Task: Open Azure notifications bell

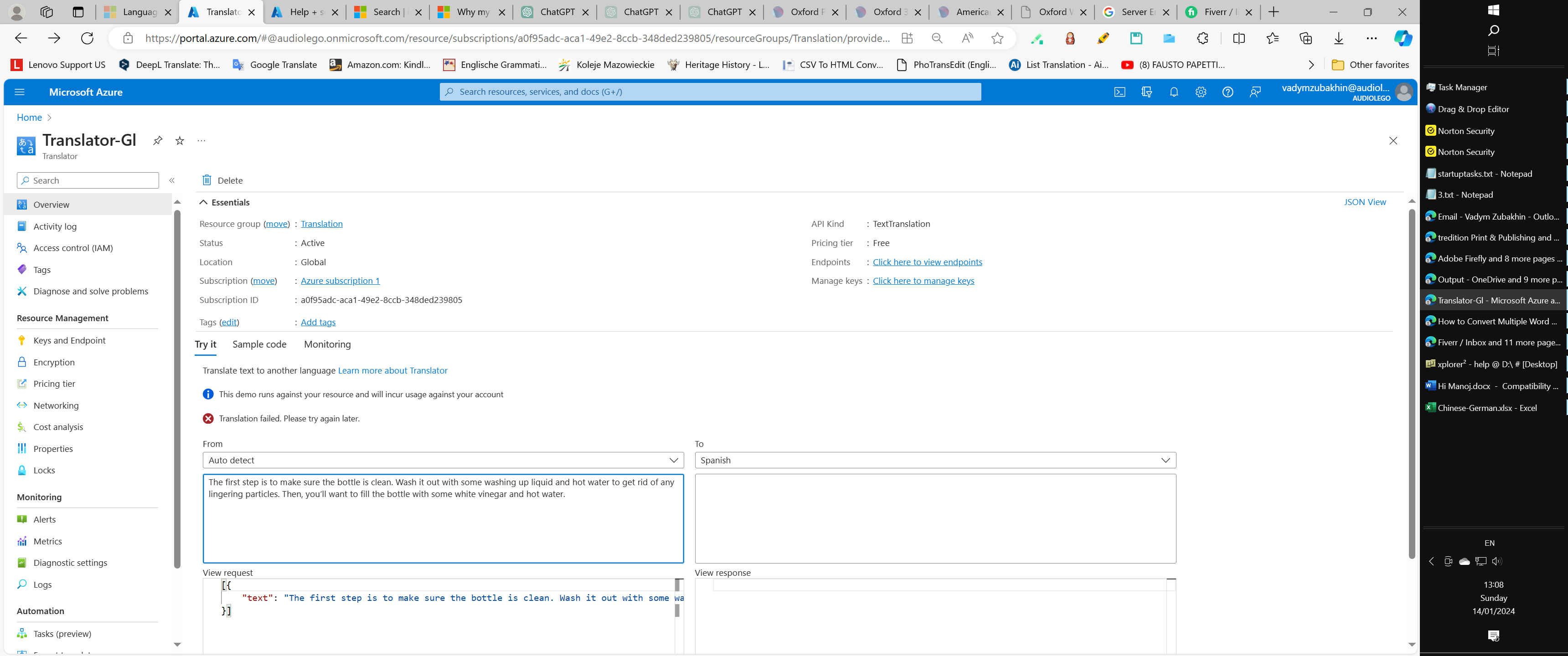Action: click(x=1174, y=92)
